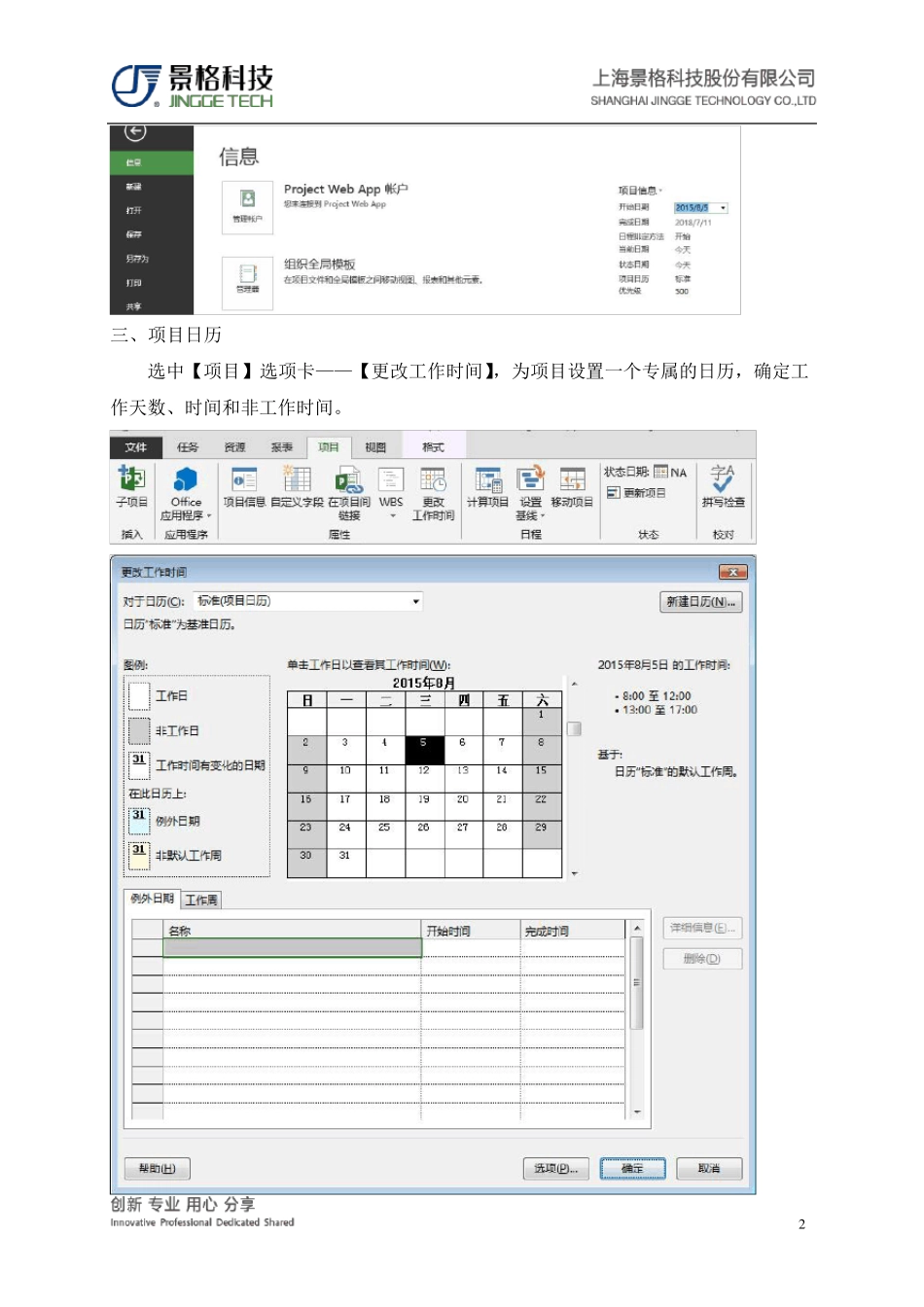Click the WBS ribbon icon
This screenshot has width=924, height=1307.
point(391,487)
